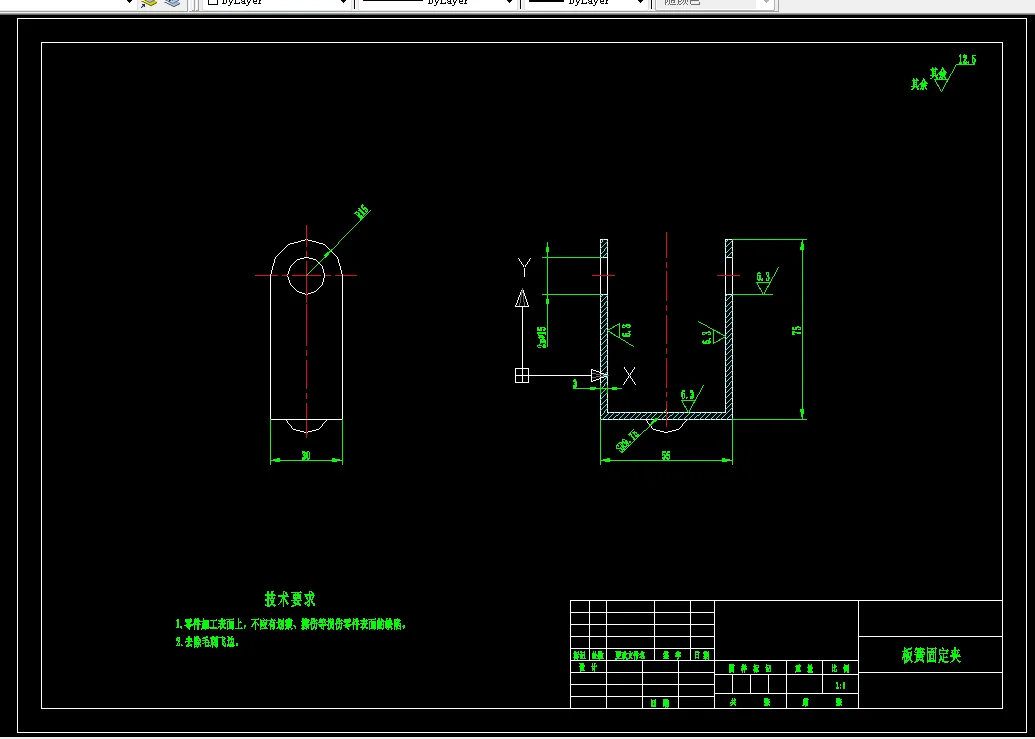Select the 标记 title block cell
This screenshot has height=739, width=1035.
(x=580, y=655)
